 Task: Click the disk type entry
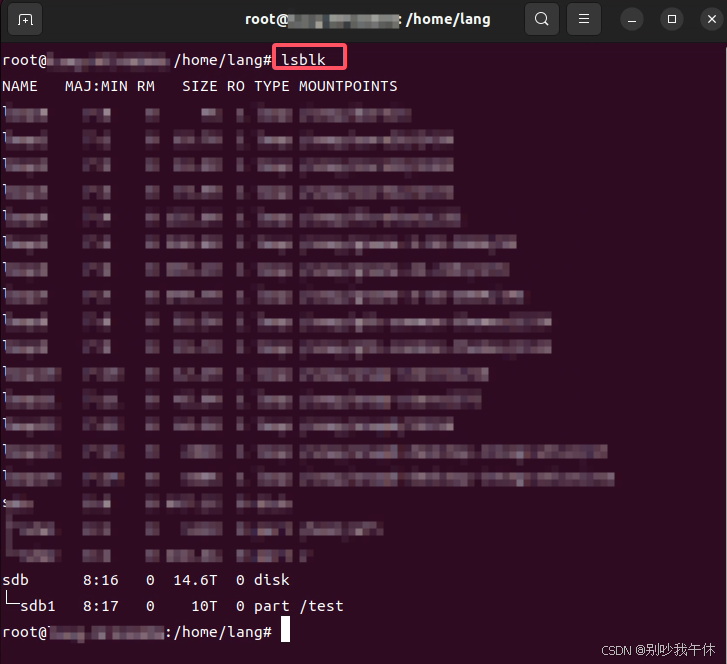tap(272, 580)
